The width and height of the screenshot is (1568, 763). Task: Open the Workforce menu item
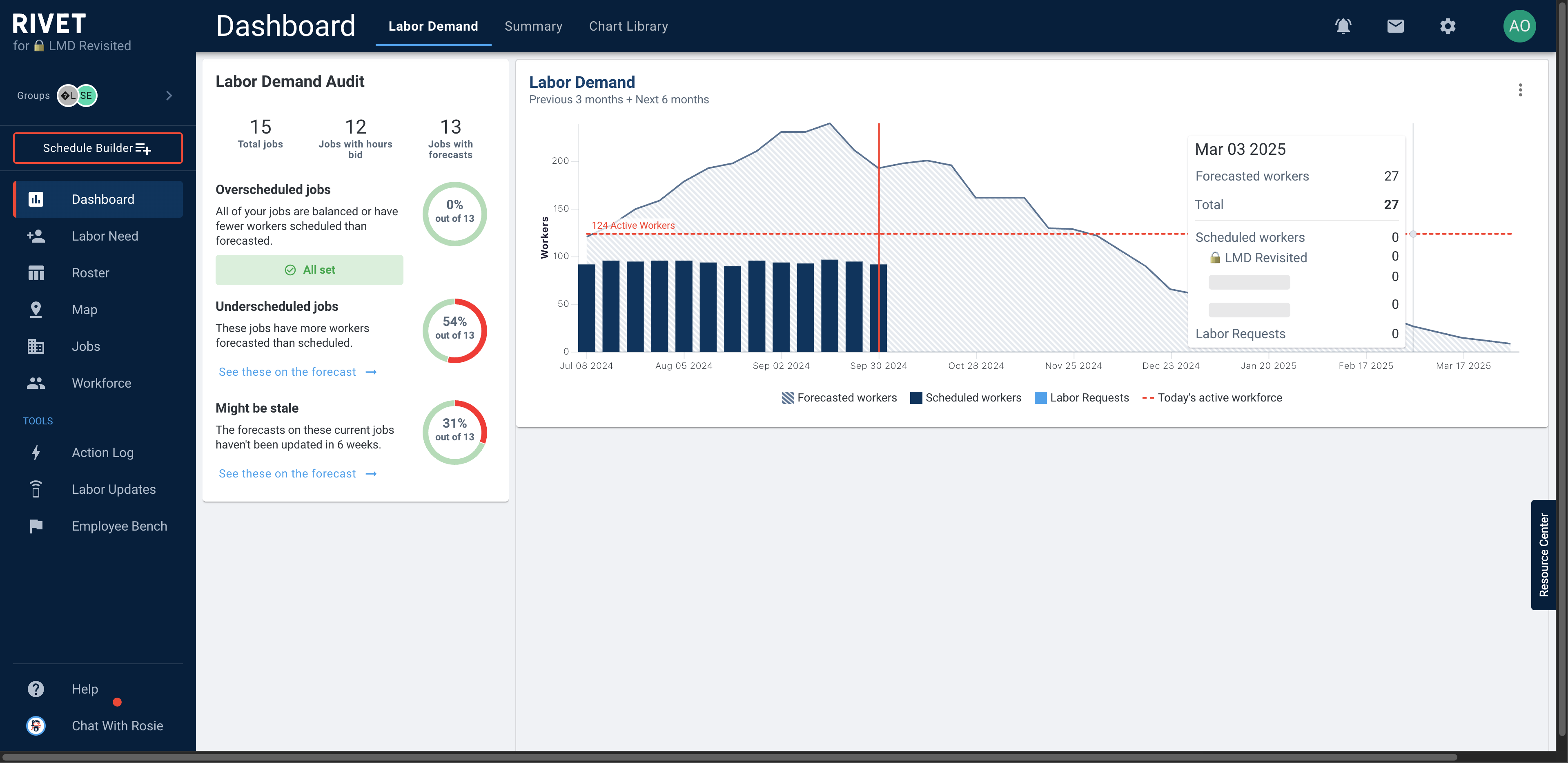click(98, 383)
